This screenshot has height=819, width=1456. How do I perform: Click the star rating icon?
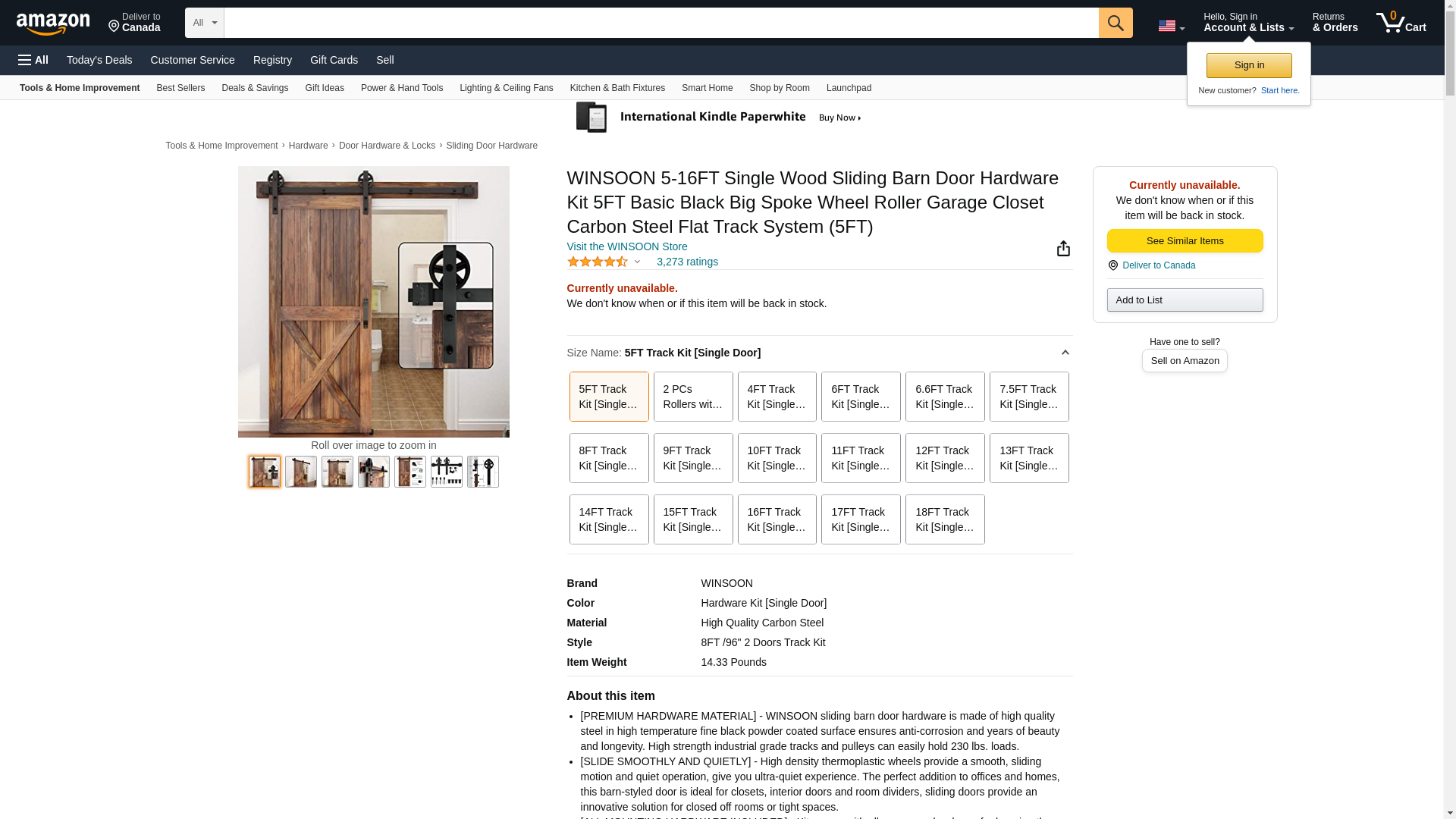[598, 262]
